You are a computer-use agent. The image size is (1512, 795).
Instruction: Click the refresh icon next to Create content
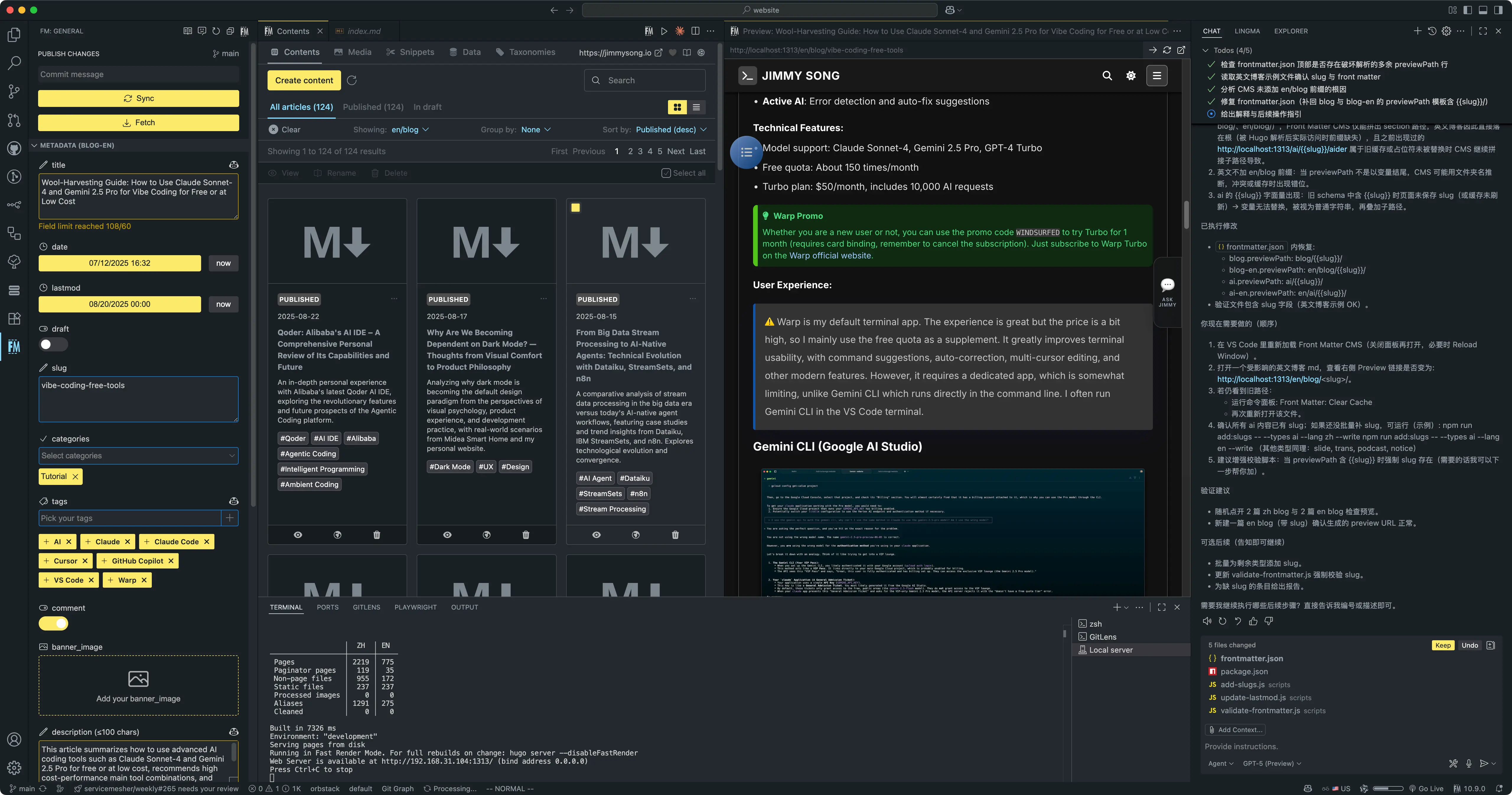pyautogui.click(x=352, y=80)
